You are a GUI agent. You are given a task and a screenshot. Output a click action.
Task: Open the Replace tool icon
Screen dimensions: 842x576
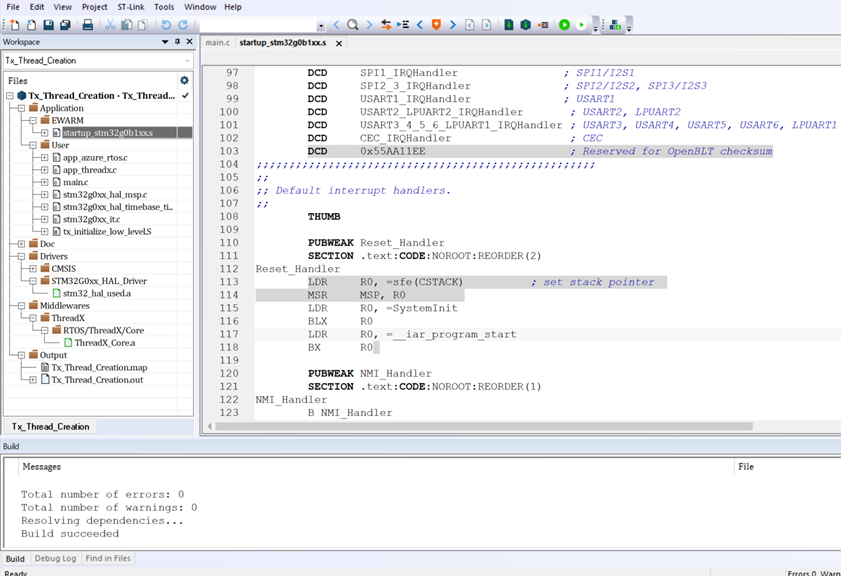click(386, 25)
